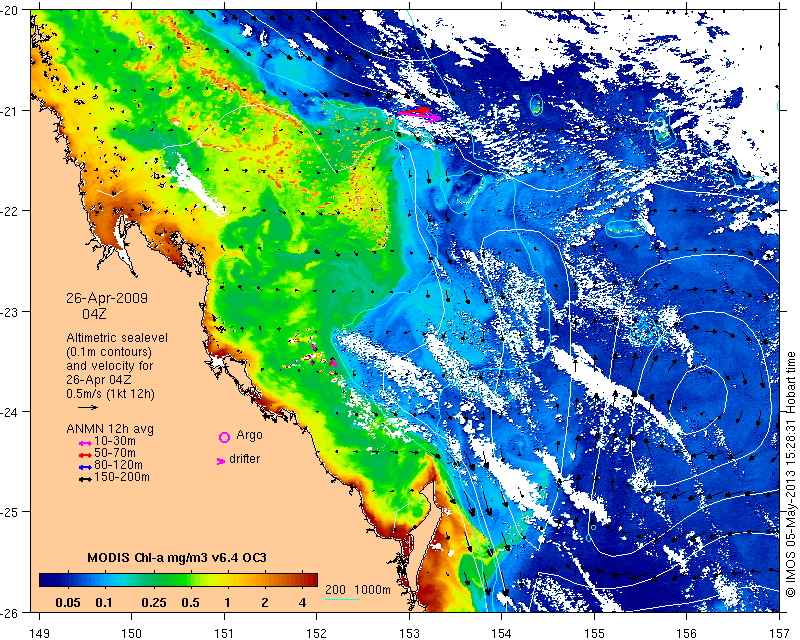Click the '2' colorbar value
The image size is (800, 640).
click(x=265, y=603)
